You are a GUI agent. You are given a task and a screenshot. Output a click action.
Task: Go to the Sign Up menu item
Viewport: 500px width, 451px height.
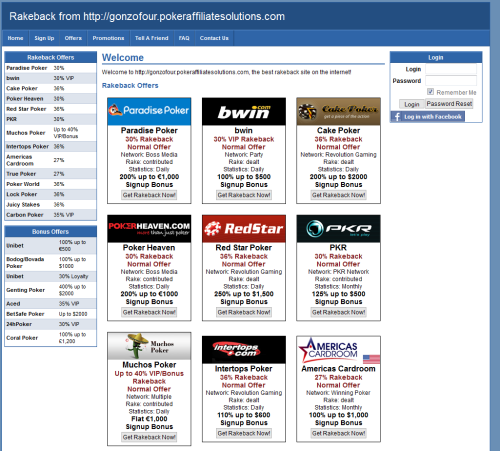point(44,38)
